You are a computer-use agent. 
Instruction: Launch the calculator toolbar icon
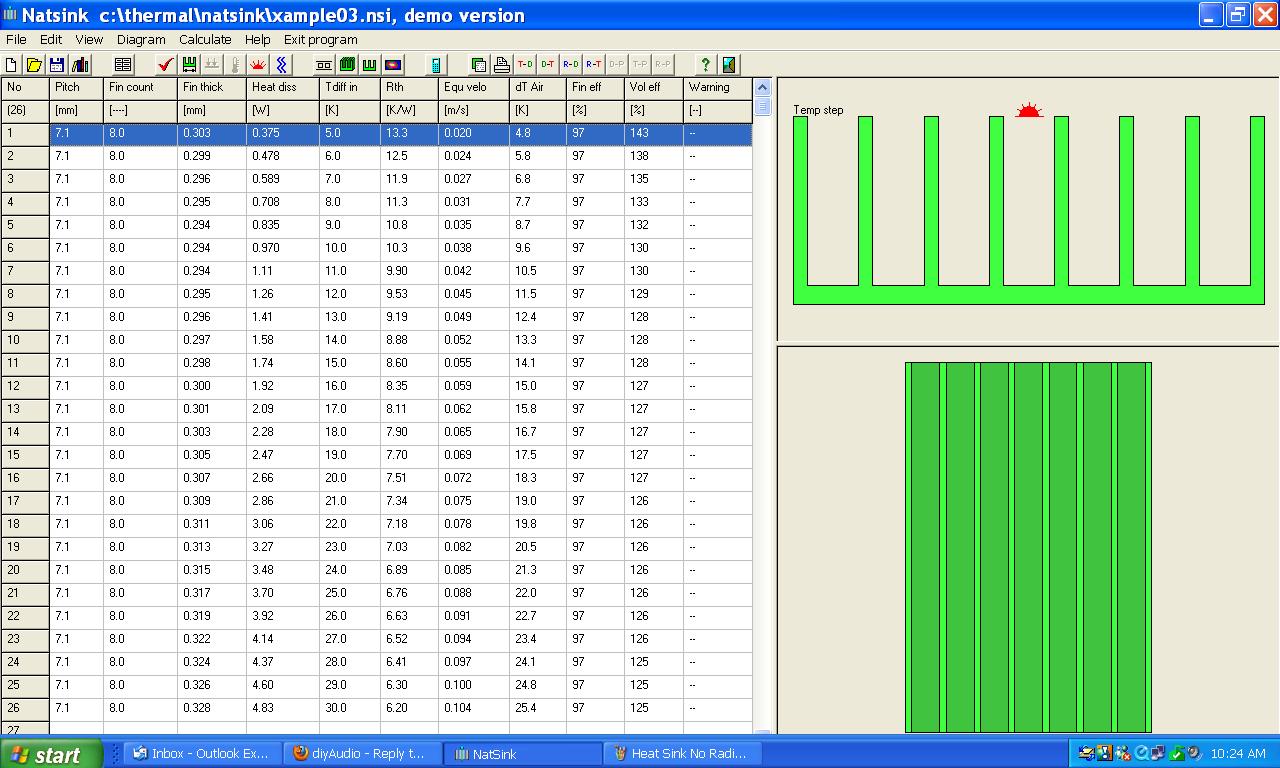tap(436, 65)
